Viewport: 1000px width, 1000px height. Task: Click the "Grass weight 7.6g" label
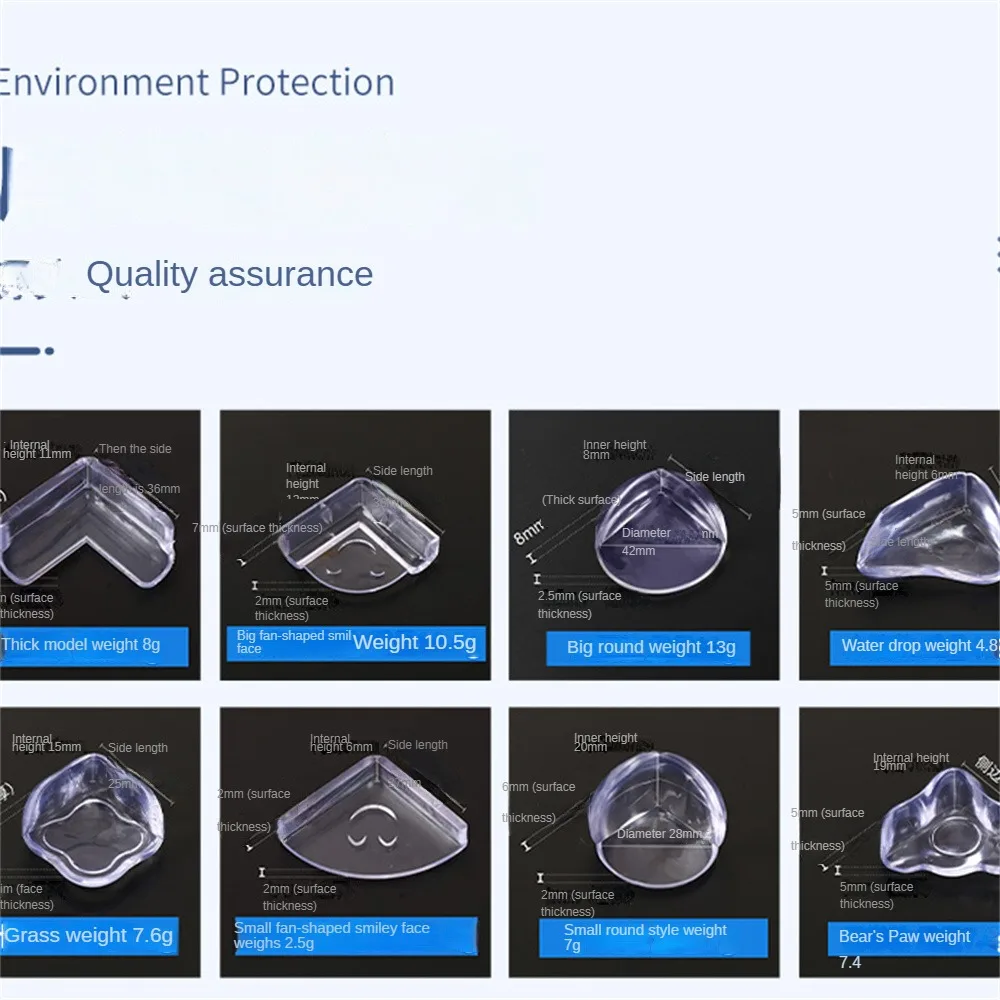(90, 936)
